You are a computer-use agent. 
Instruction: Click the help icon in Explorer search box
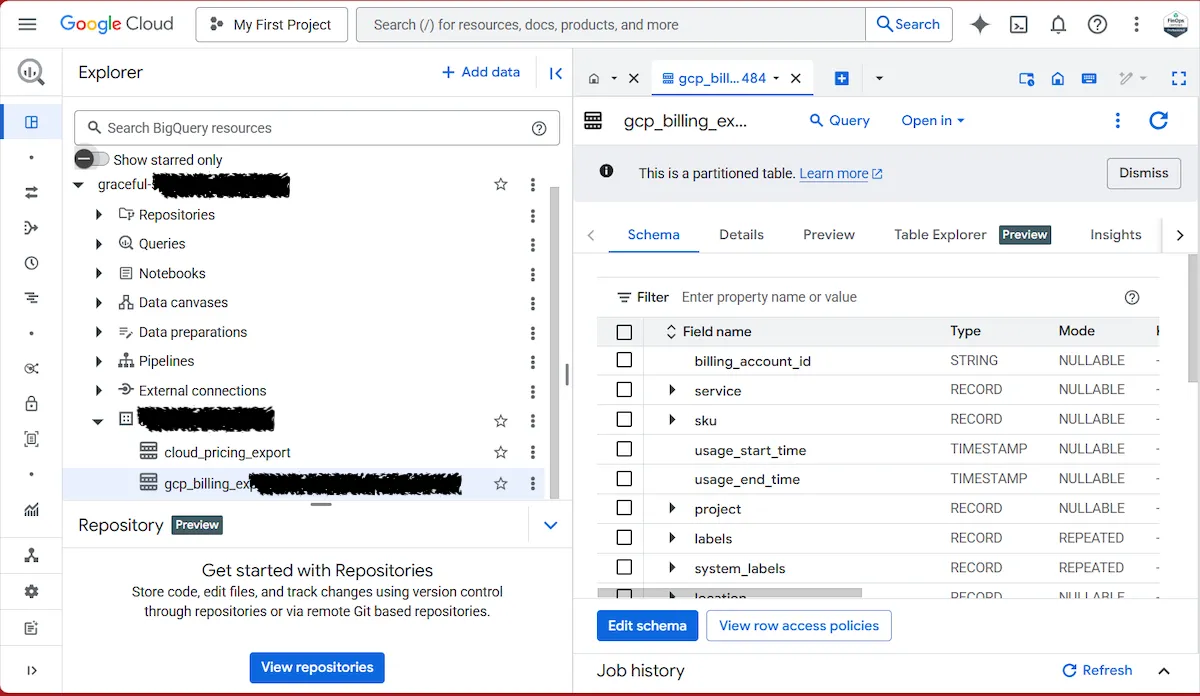tap(539, 128)
